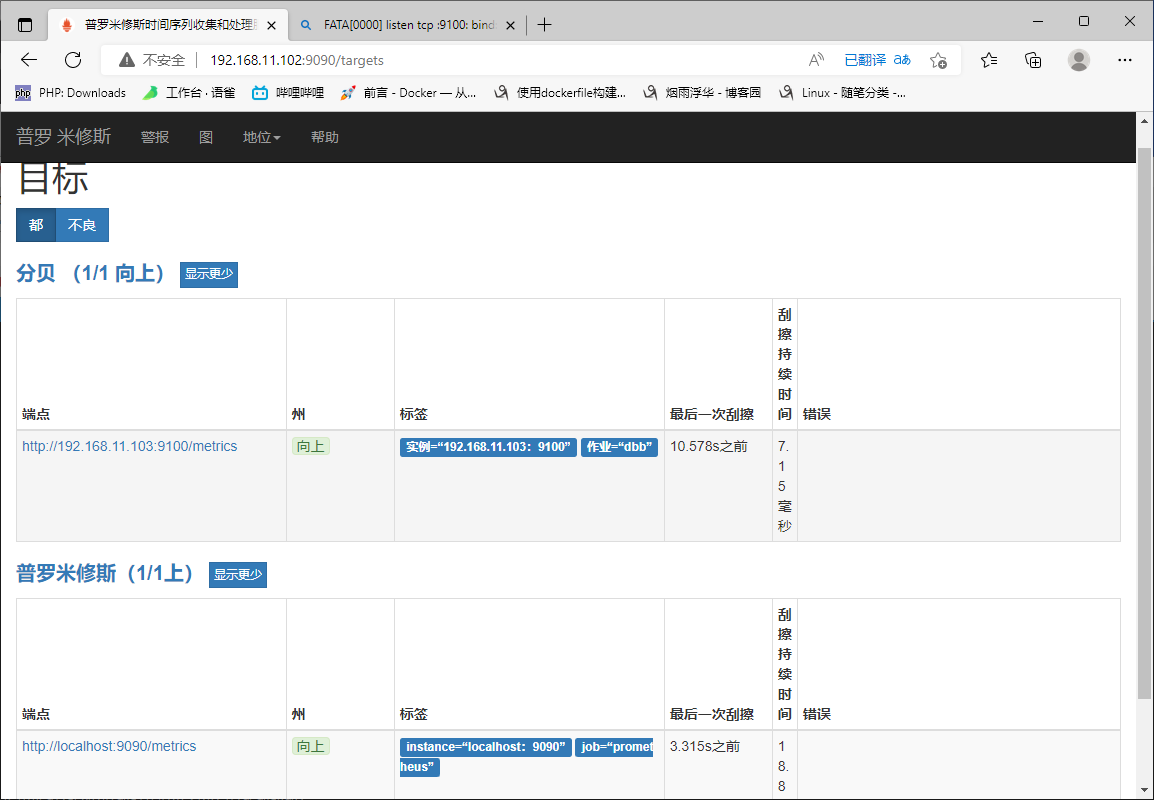Image resolution: width=1154 pixels, height=800 pixels.
Task: Add this page to favorites
Action: pos(938,60)
